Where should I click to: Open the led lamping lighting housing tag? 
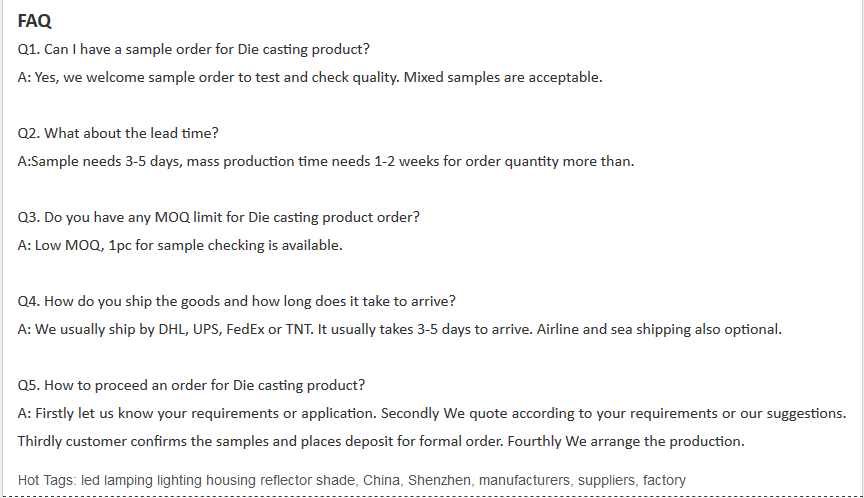[x=218, y=480]
